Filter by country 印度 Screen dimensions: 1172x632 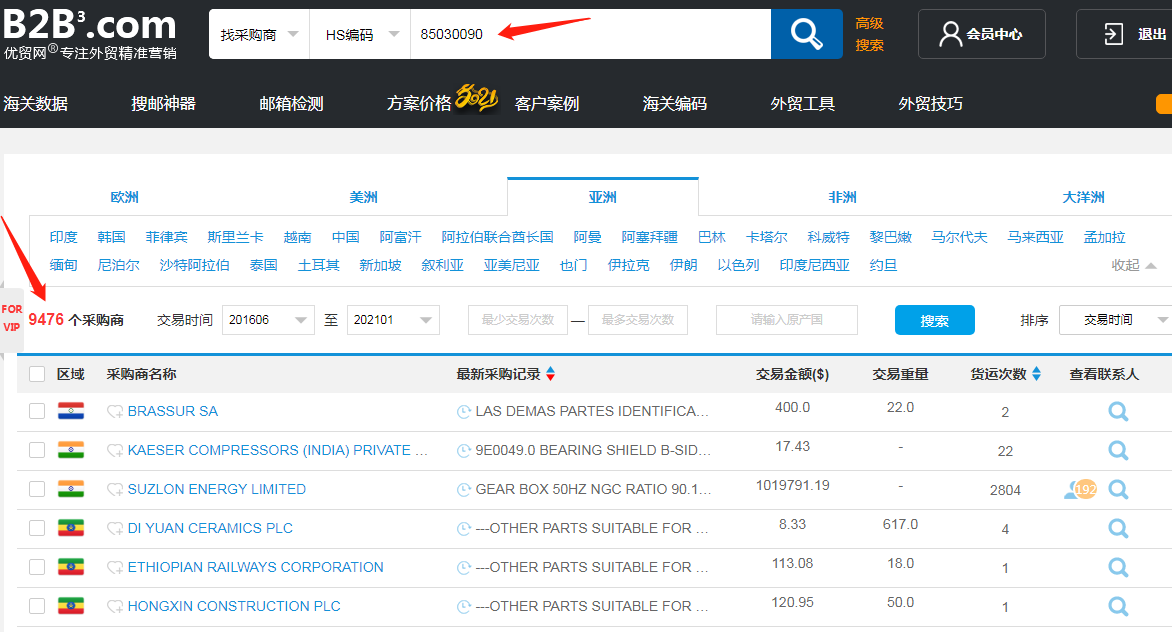(64, 237)
